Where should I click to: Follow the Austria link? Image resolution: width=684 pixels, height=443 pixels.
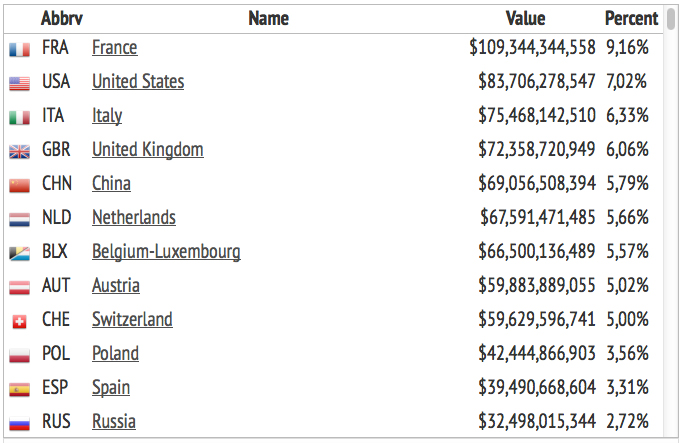coord(116,286)
